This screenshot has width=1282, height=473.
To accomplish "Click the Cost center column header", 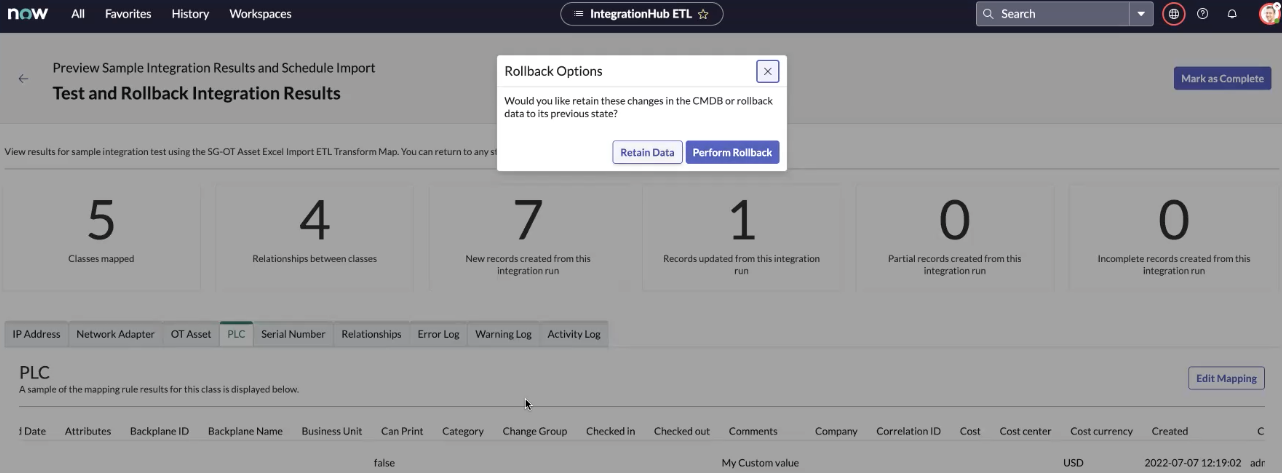I will click(x=1025, y=431).
